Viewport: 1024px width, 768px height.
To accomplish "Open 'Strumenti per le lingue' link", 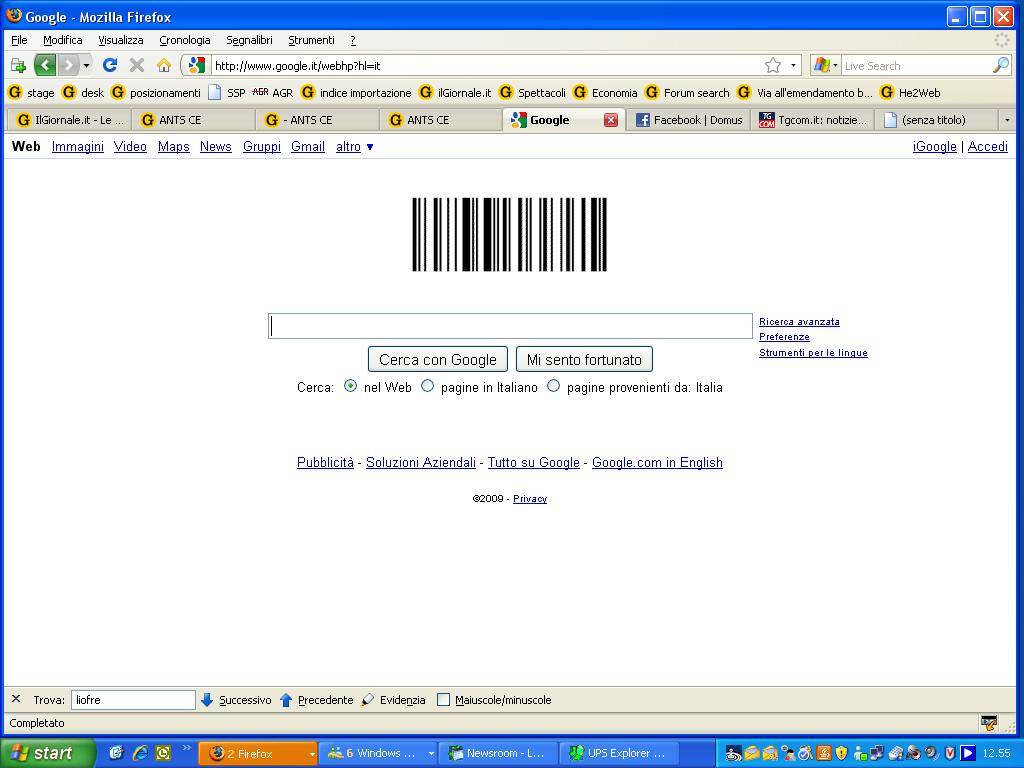I will click(x=813, y=353).
